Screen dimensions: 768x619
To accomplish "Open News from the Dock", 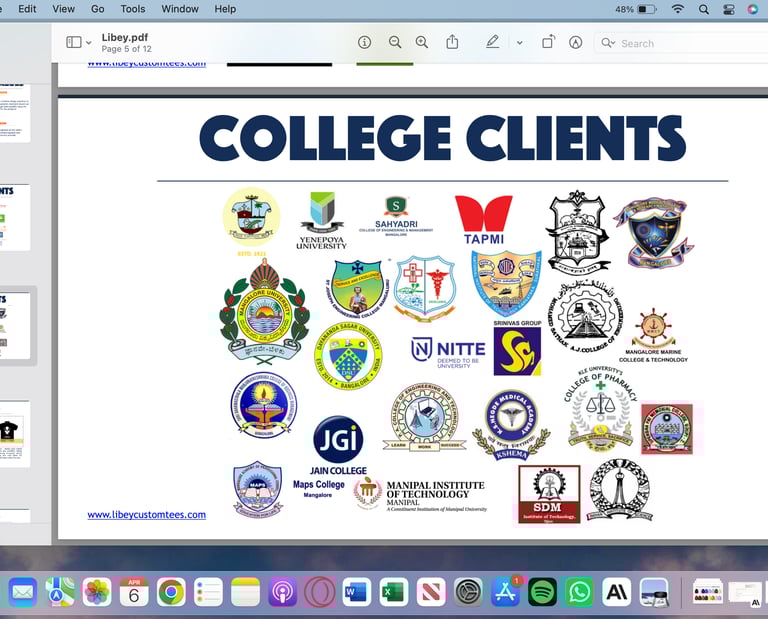I will click(431, 592).
